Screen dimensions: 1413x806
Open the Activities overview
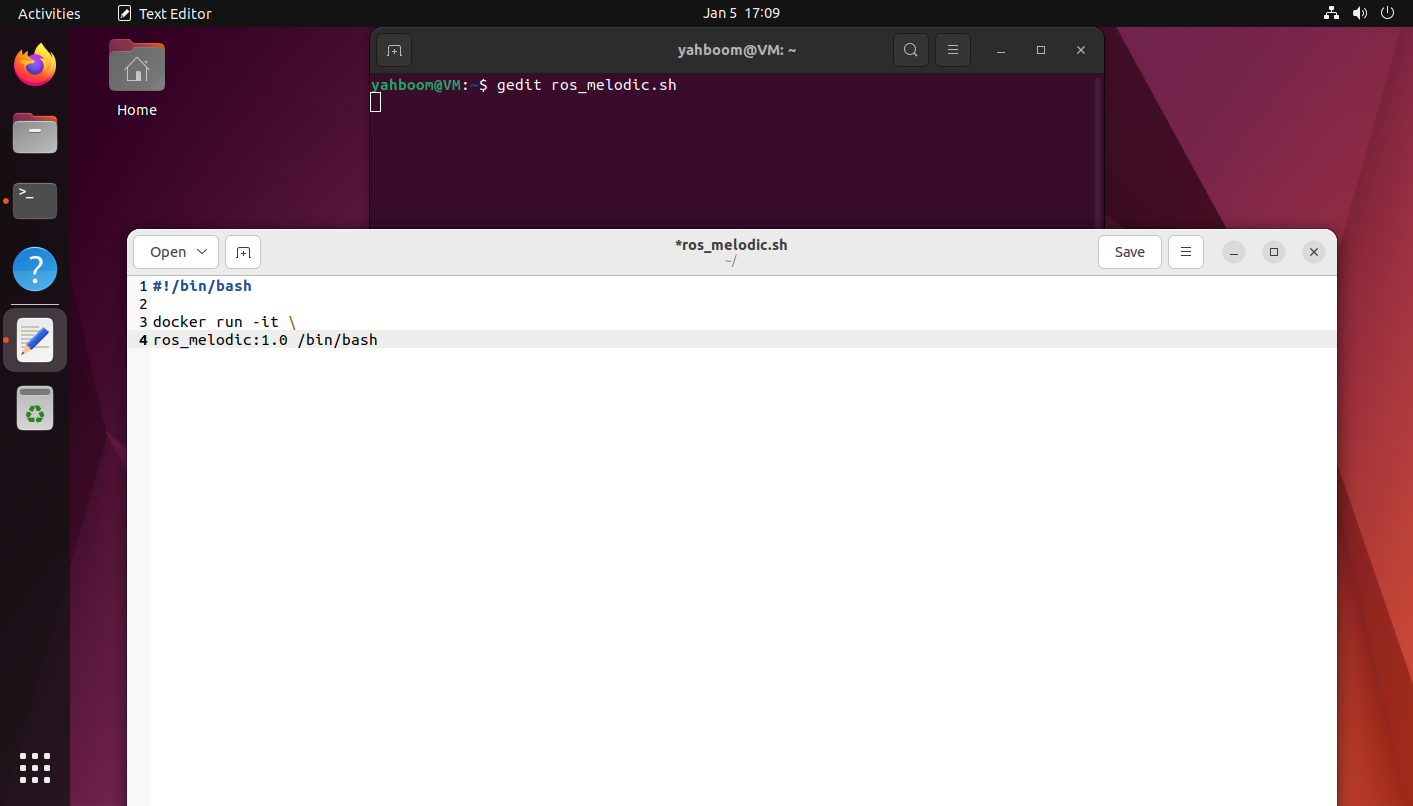point(49,13)
